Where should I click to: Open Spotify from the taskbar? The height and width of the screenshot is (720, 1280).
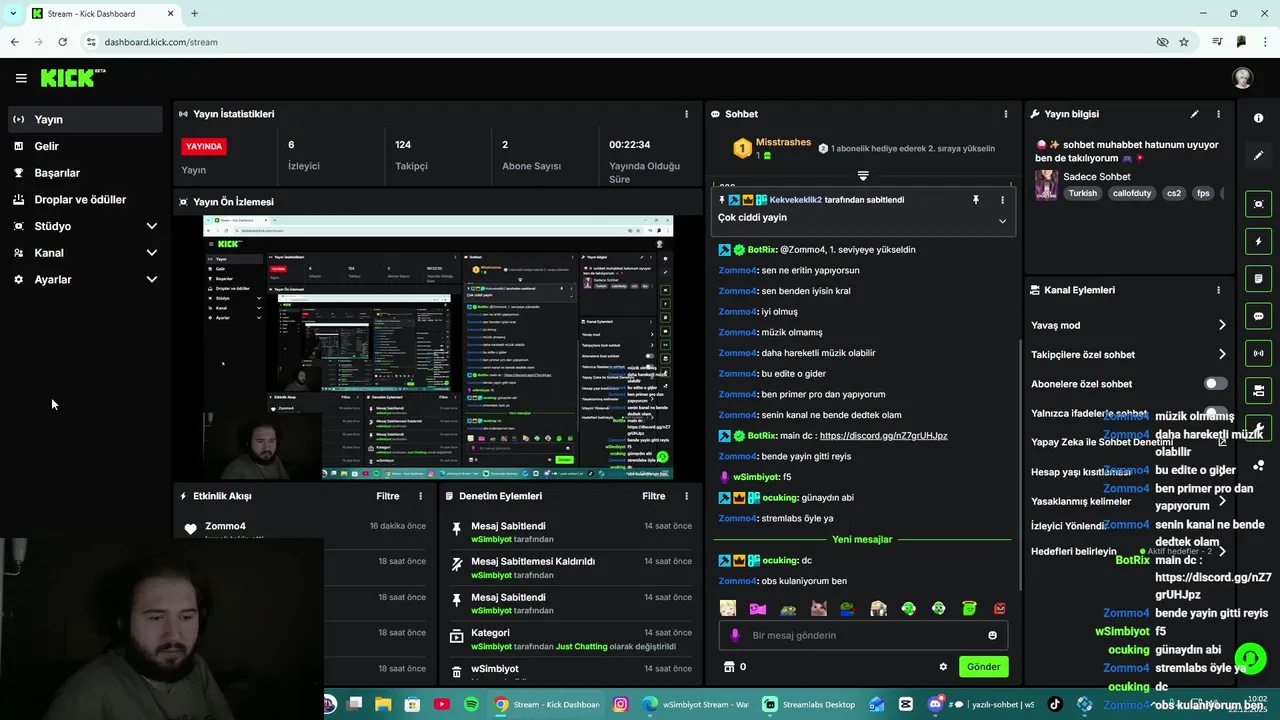[471, 704]
